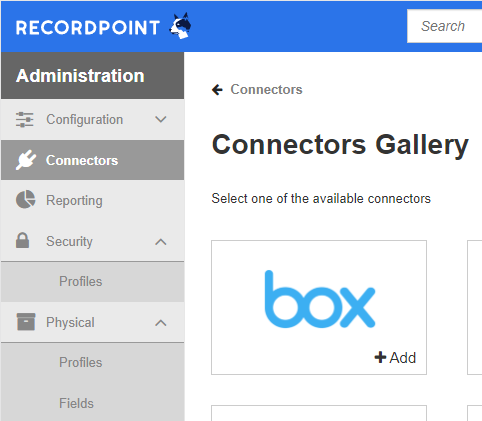Click the Security padlock icon
The height and width of the screenshot is (421, 482).
22,240
